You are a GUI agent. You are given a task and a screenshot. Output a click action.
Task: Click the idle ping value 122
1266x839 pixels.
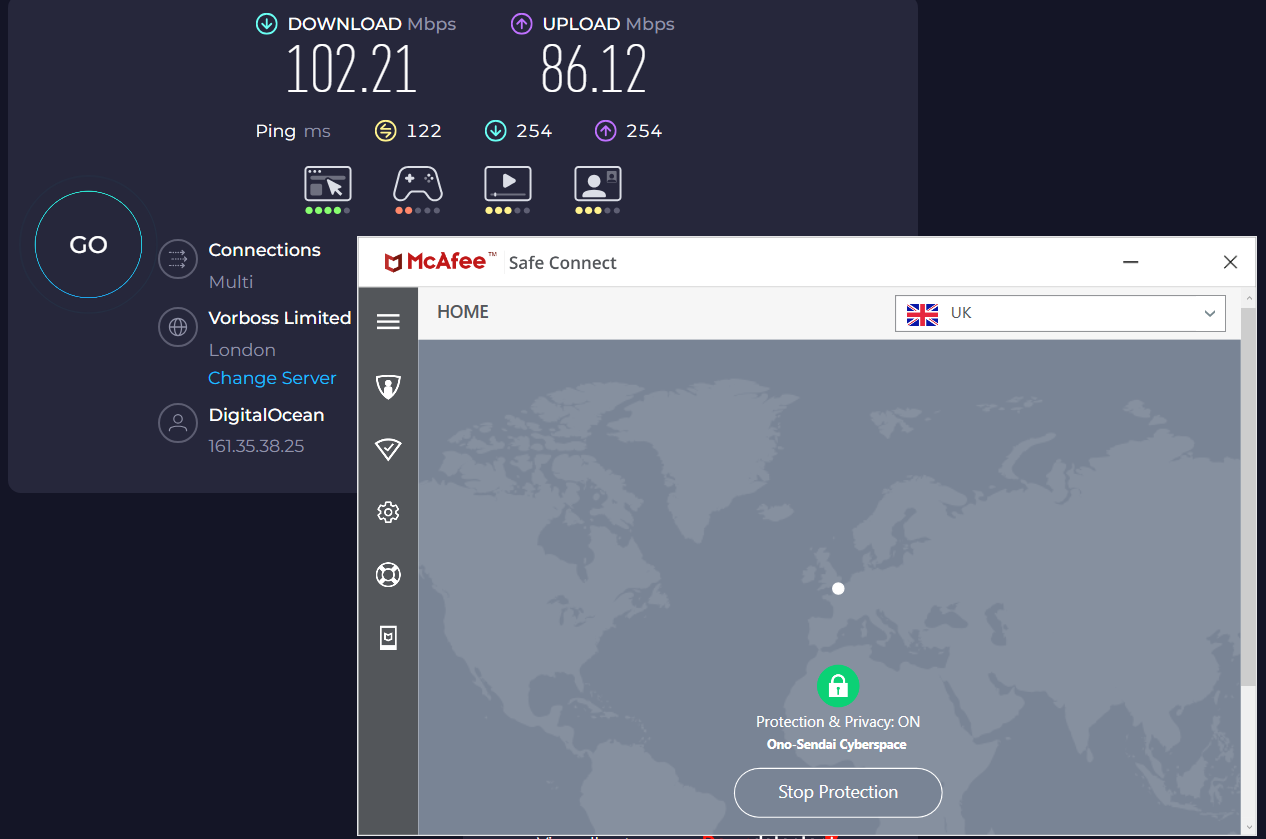click(x=424, y=131)
